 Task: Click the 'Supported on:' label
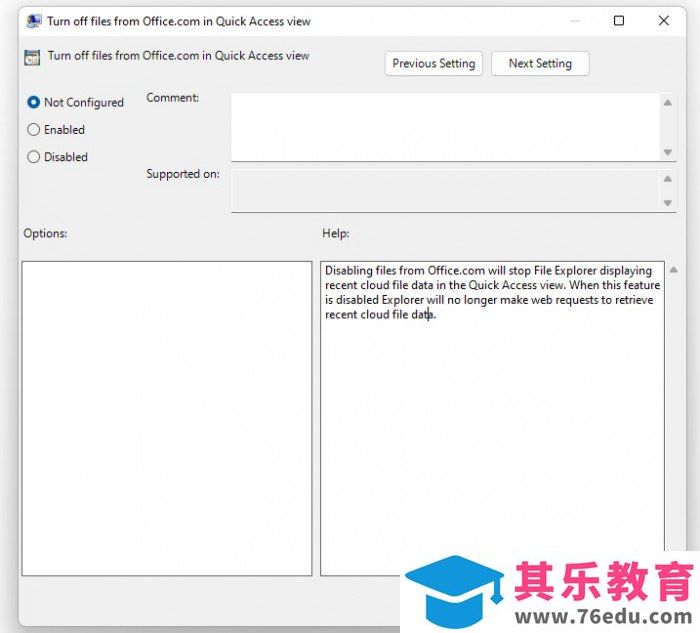coord(183,174)
